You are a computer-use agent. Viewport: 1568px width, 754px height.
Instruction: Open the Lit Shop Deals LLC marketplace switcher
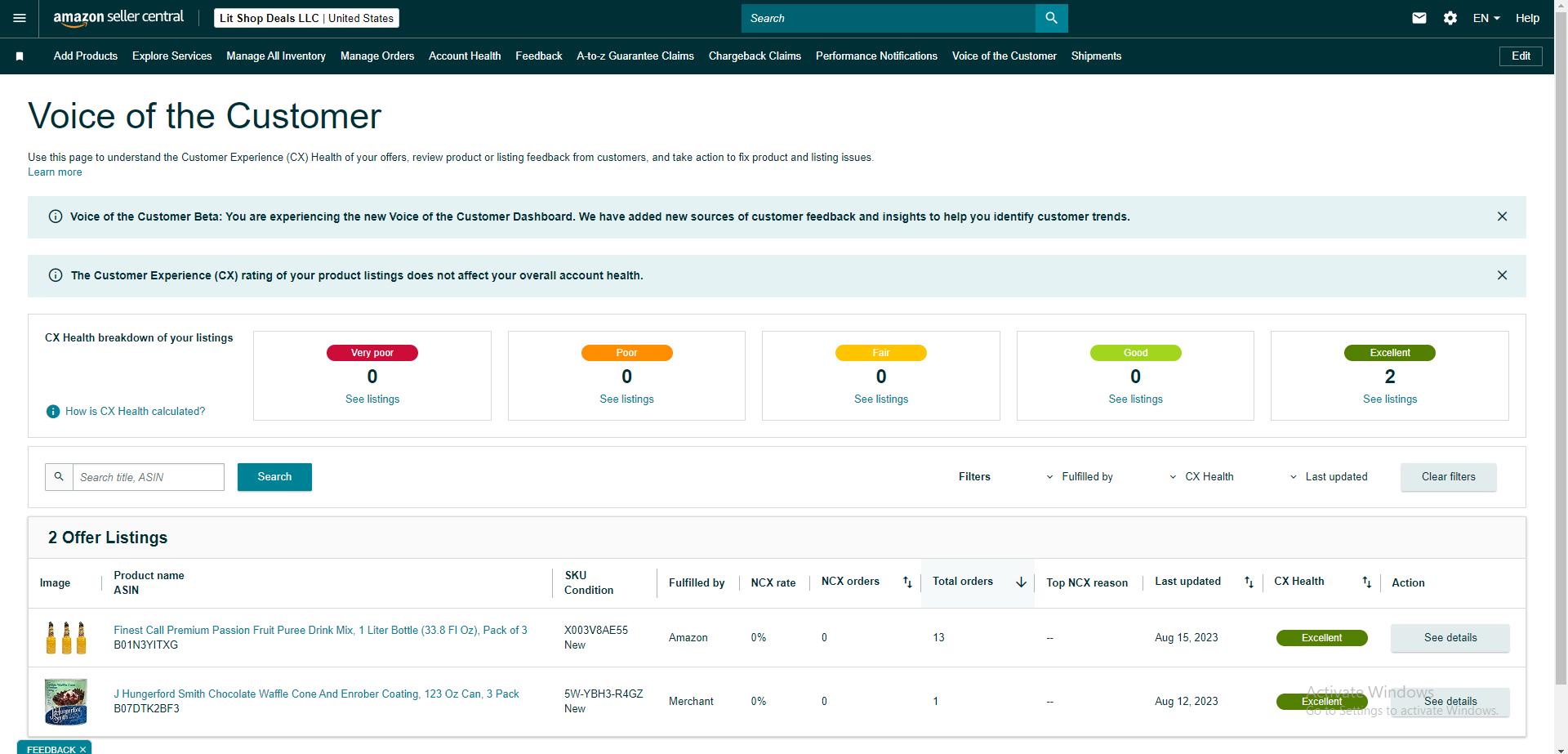tap(306, 18)
